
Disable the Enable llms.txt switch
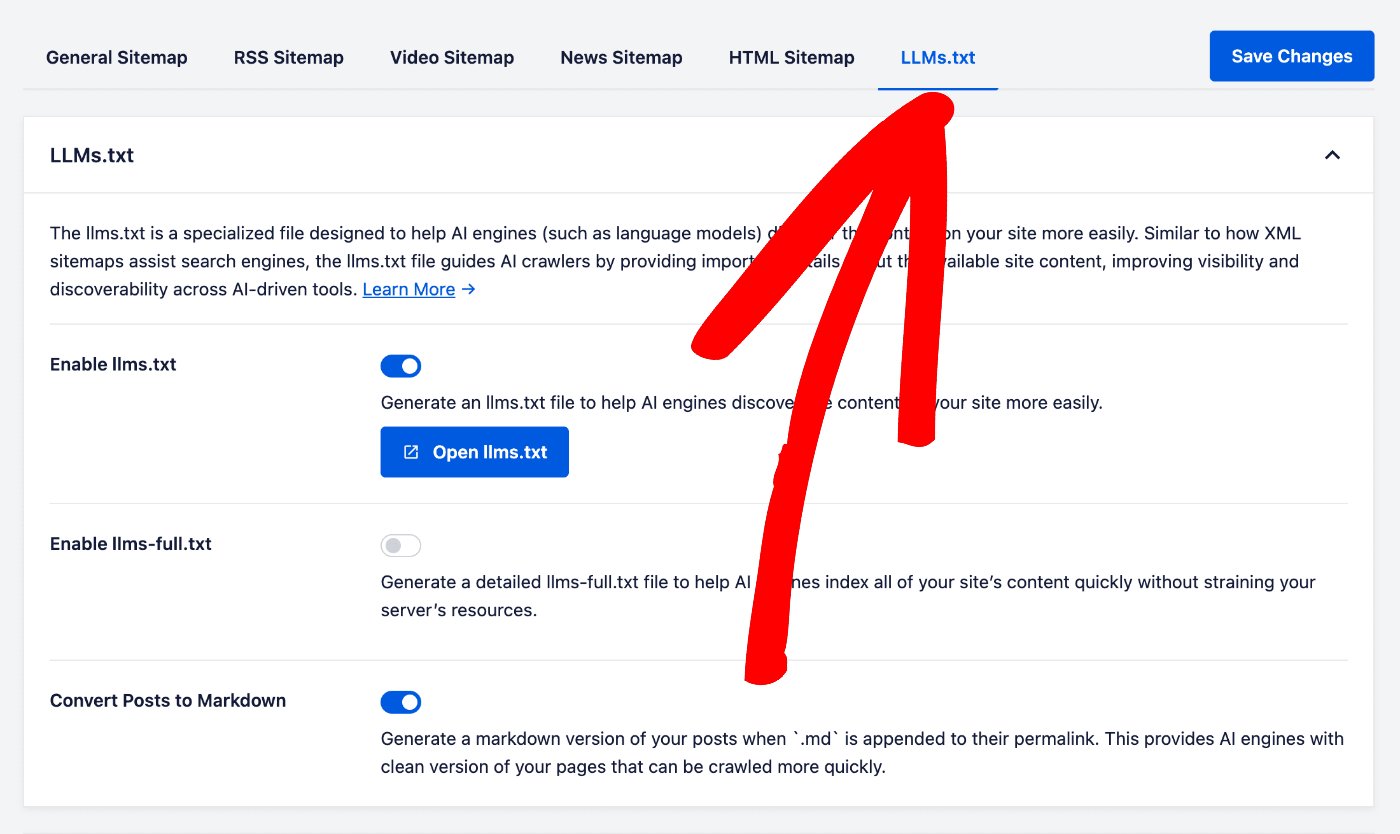(400, 366)
